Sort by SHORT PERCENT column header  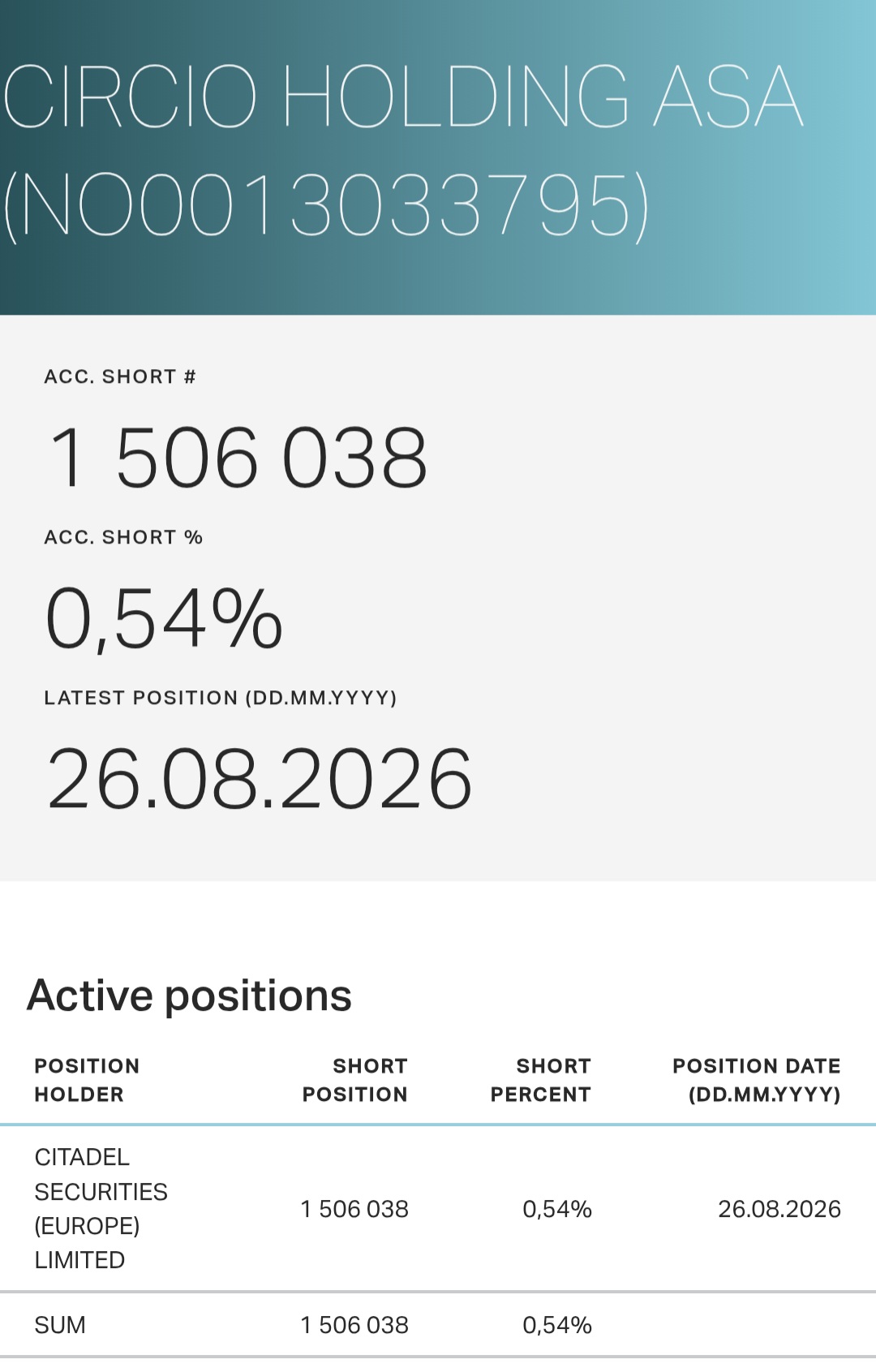[541, 1080]
